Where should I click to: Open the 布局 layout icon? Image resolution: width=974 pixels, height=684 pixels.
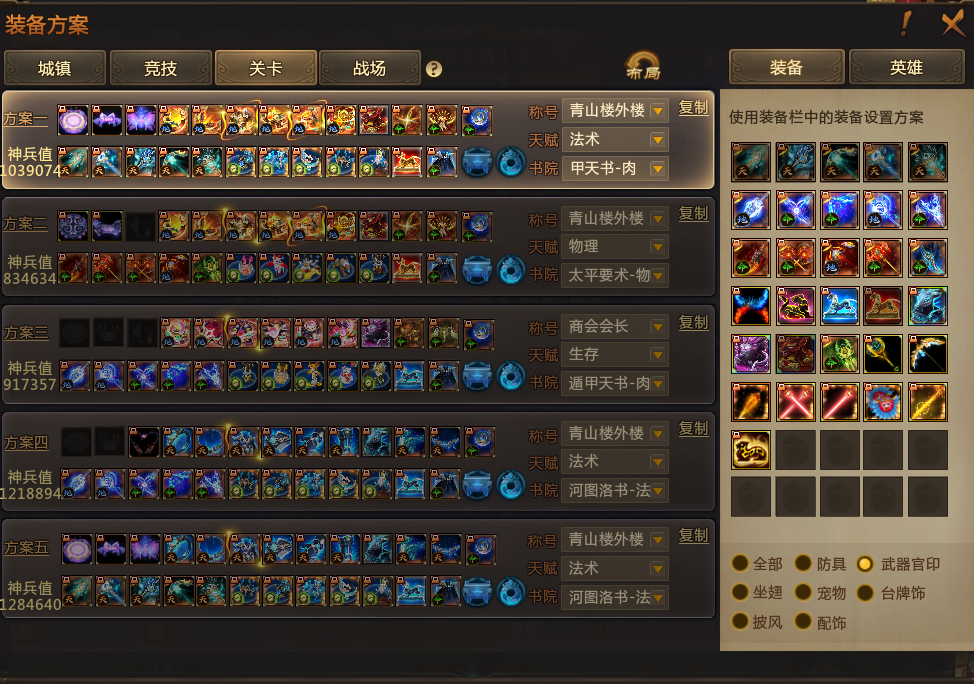(643, 66)
